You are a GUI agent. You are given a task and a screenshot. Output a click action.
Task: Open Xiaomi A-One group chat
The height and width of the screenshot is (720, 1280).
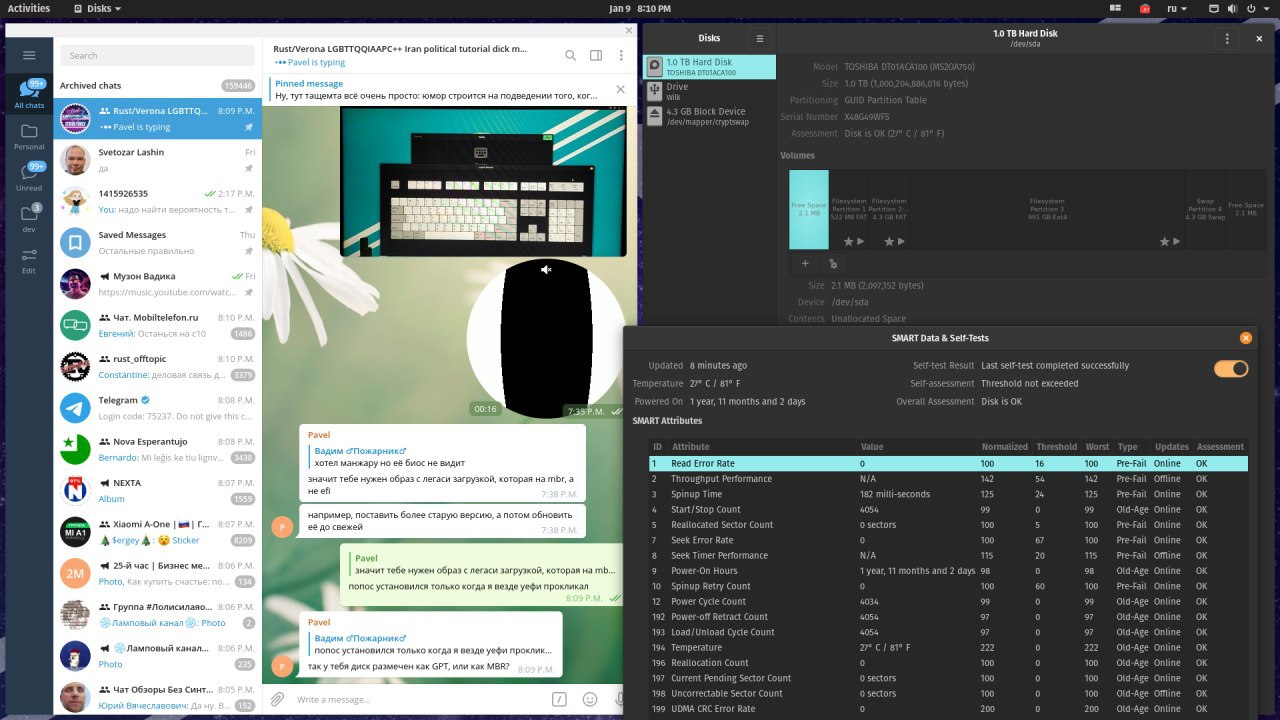[x=158, y=532]
